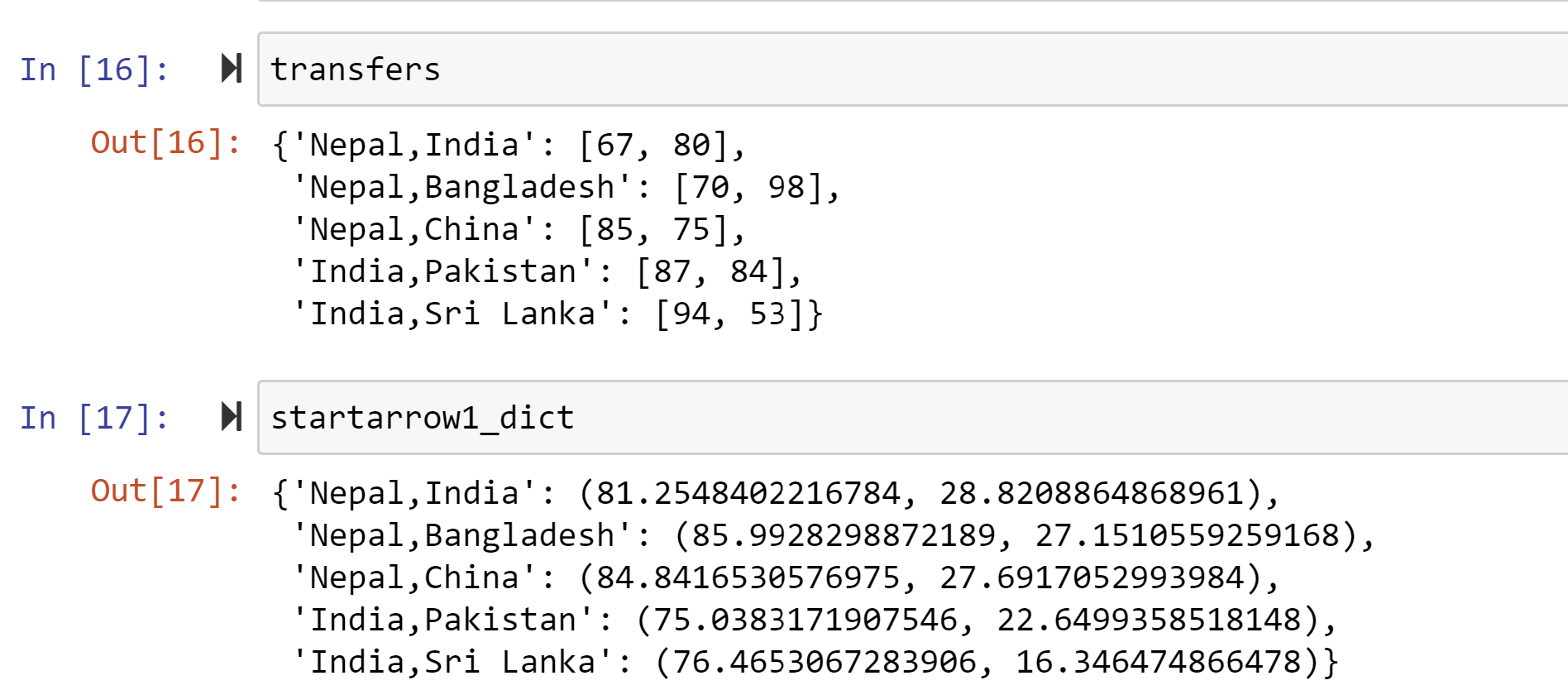This screenshot has height=690, width=1568.
Task: Click the 'India,Pakistan' coordinate tuple in Out[17]
Action: (986, 621)
